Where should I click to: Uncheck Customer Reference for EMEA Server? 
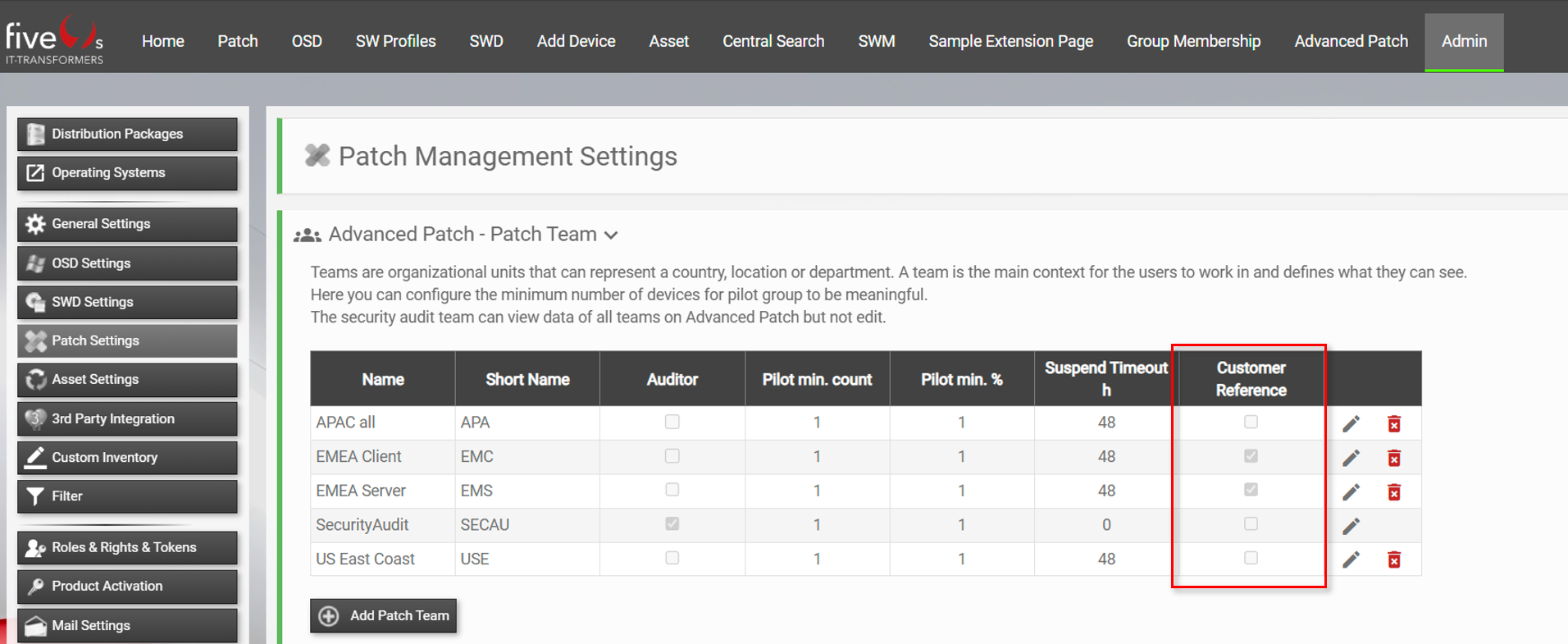coord(1251,490)
